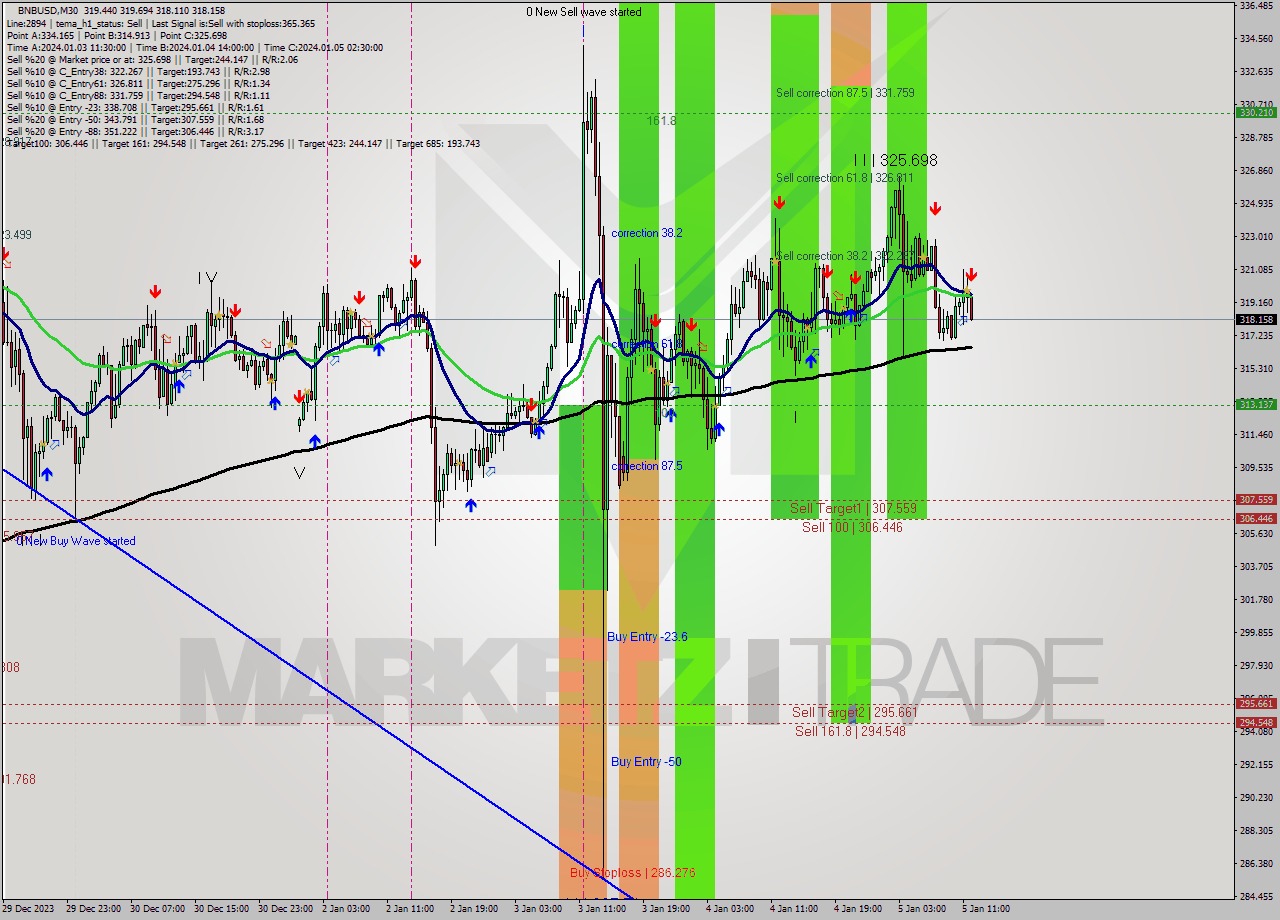This screenshot has height=920, width=1280.
Task: Click the red 306.446 price tag
Action: point(1257,519)
